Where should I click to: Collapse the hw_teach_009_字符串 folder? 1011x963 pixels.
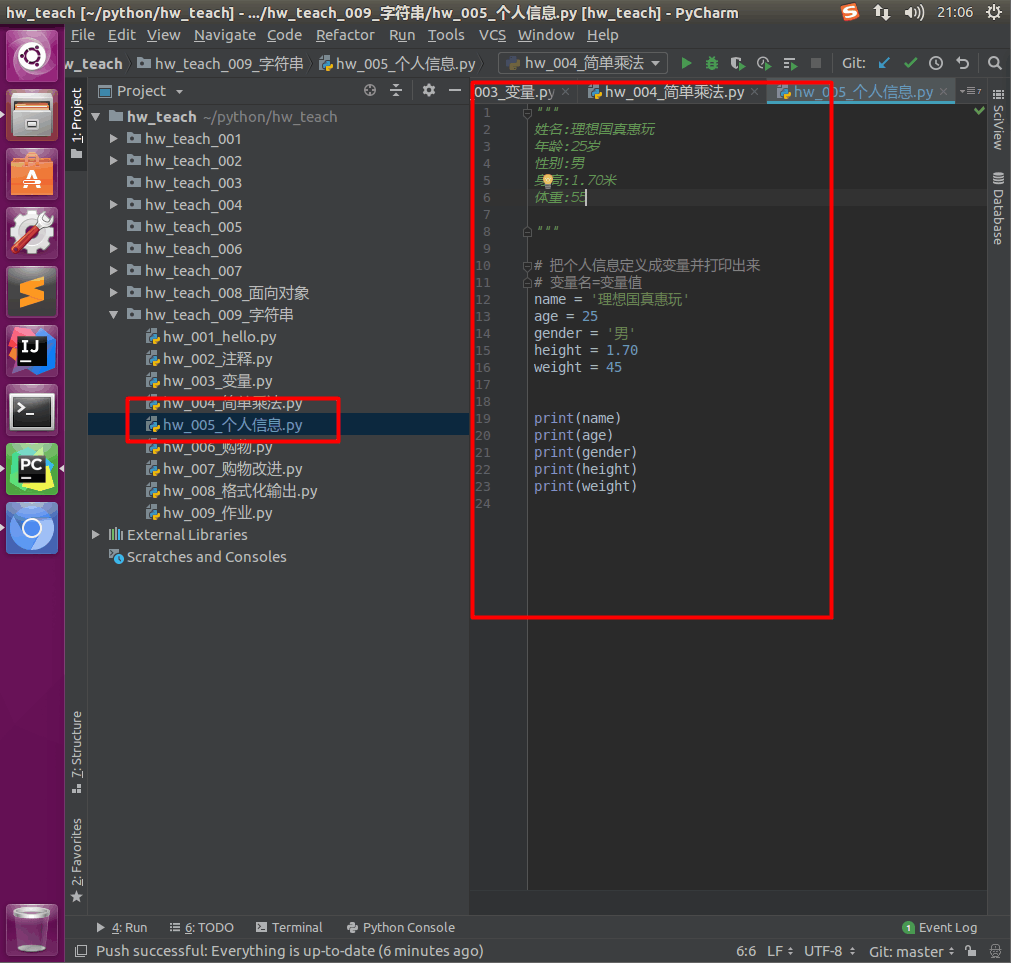pos(113,315)
